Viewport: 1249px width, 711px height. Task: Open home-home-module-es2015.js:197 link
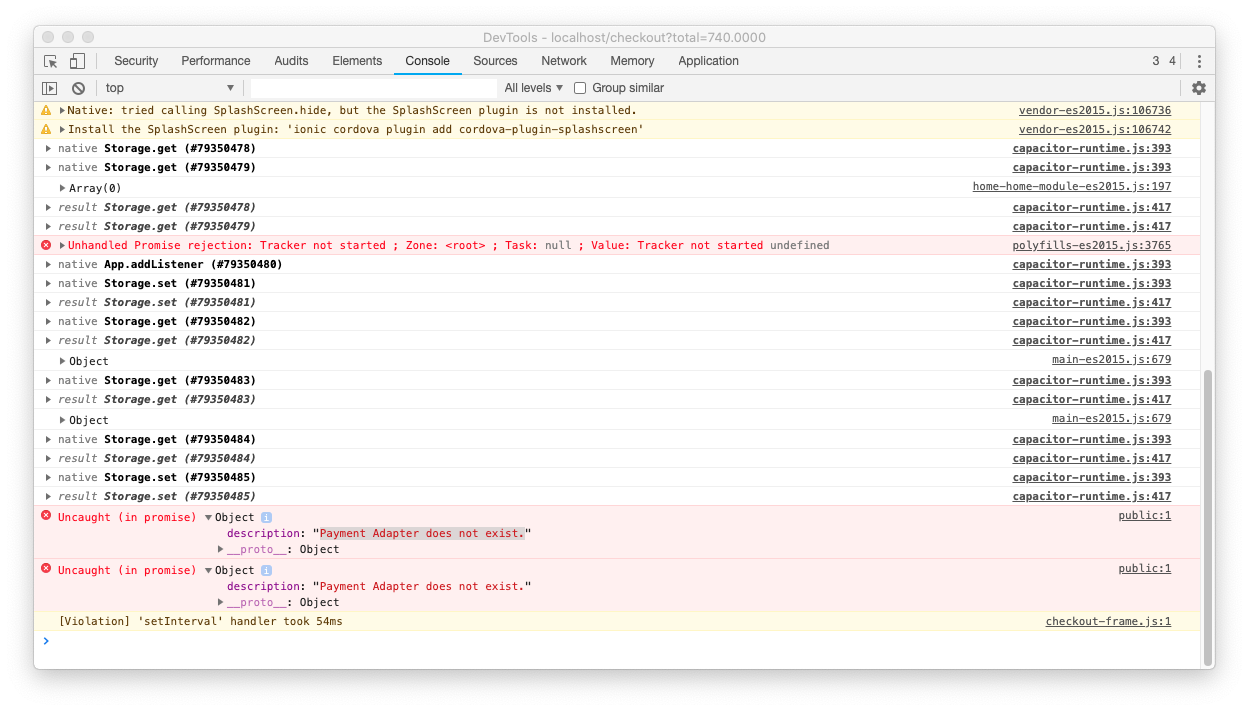1072,187
